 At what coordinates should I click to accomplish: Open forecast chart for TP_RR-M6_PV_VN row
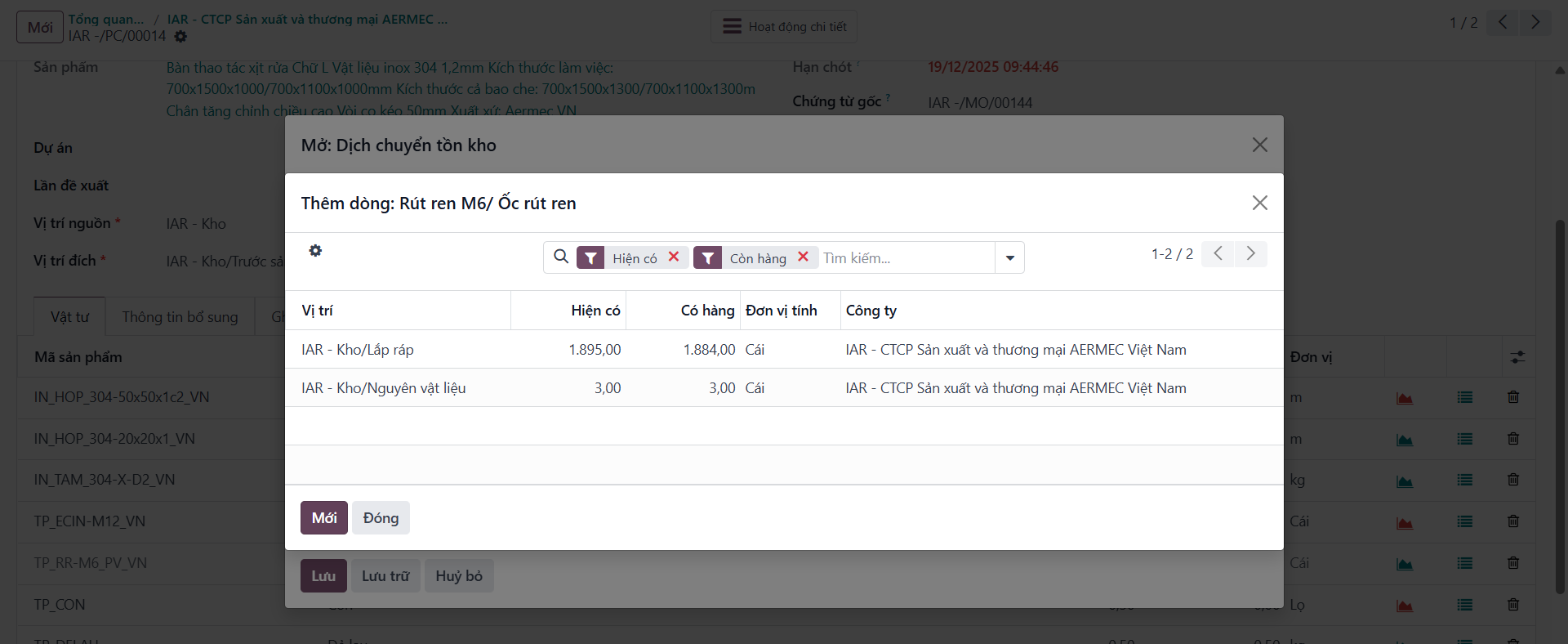click(x=1405, y=564)
